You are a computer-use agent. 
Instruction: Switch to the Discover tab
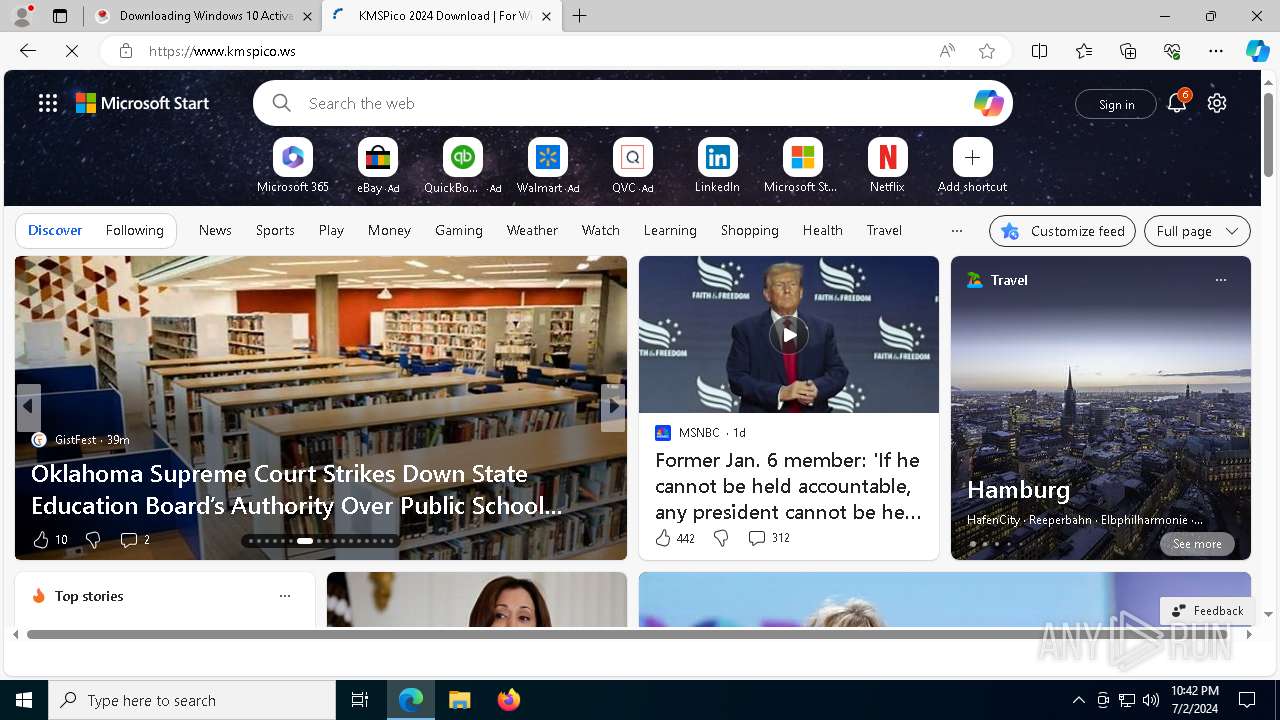coord(55,230)
